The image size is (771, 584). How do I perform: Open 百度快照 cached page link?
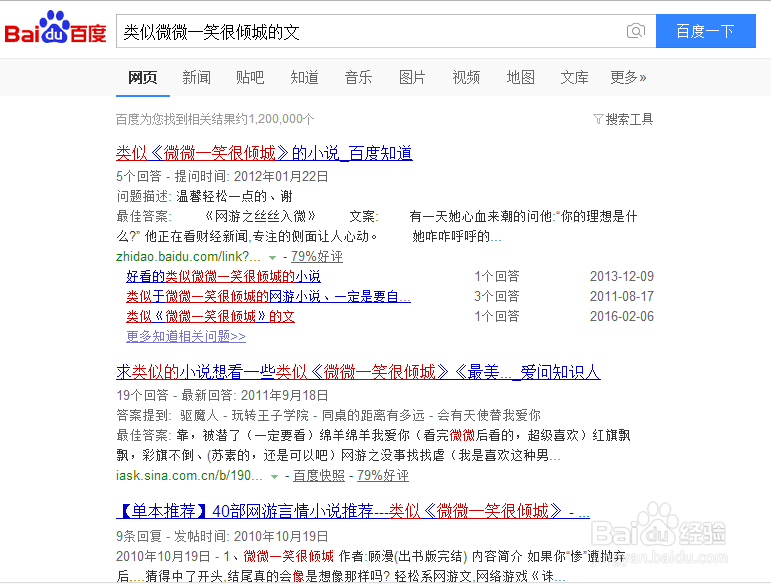click(319, 475)
